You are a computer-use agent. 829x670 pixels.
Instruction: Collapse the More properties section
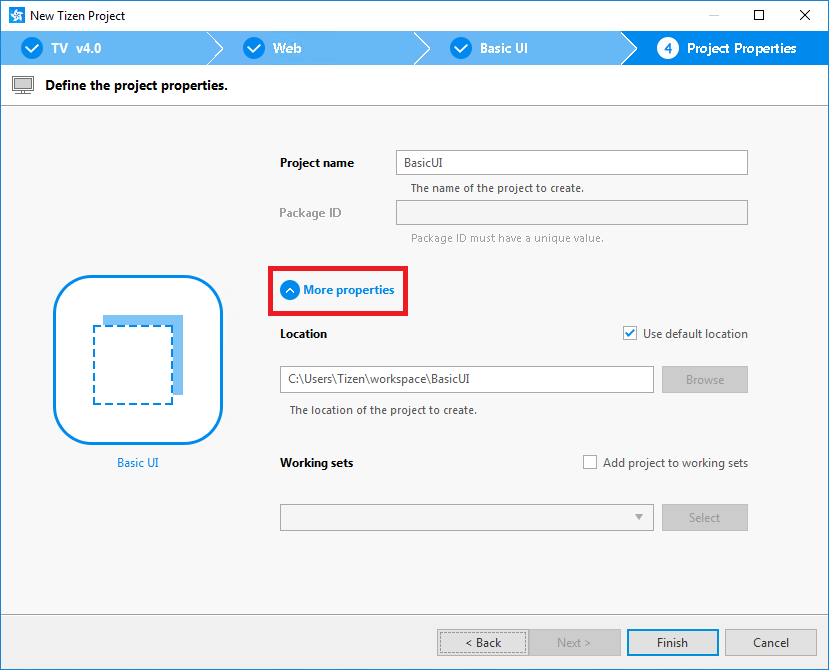click(348, 290)
